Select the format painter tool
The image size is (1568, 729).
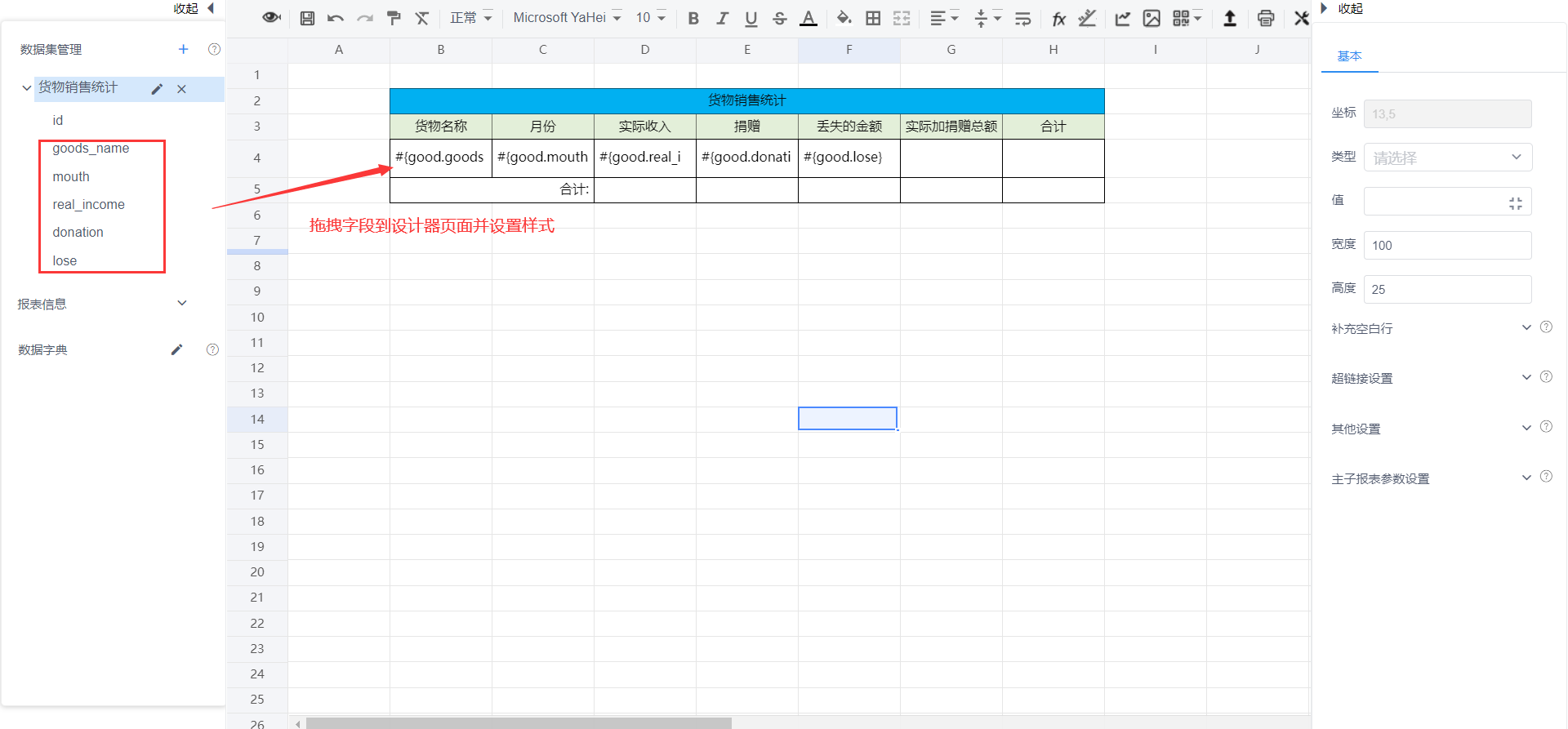tap(394, 18)
